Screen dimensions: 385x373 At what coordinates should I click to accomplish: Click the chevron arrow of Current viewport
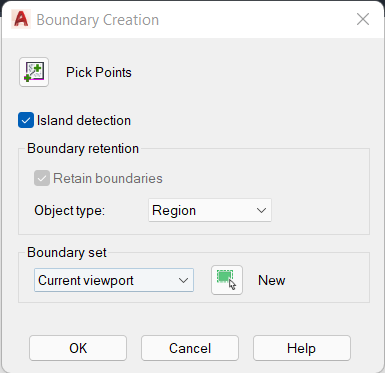click(x=183, y=280)
